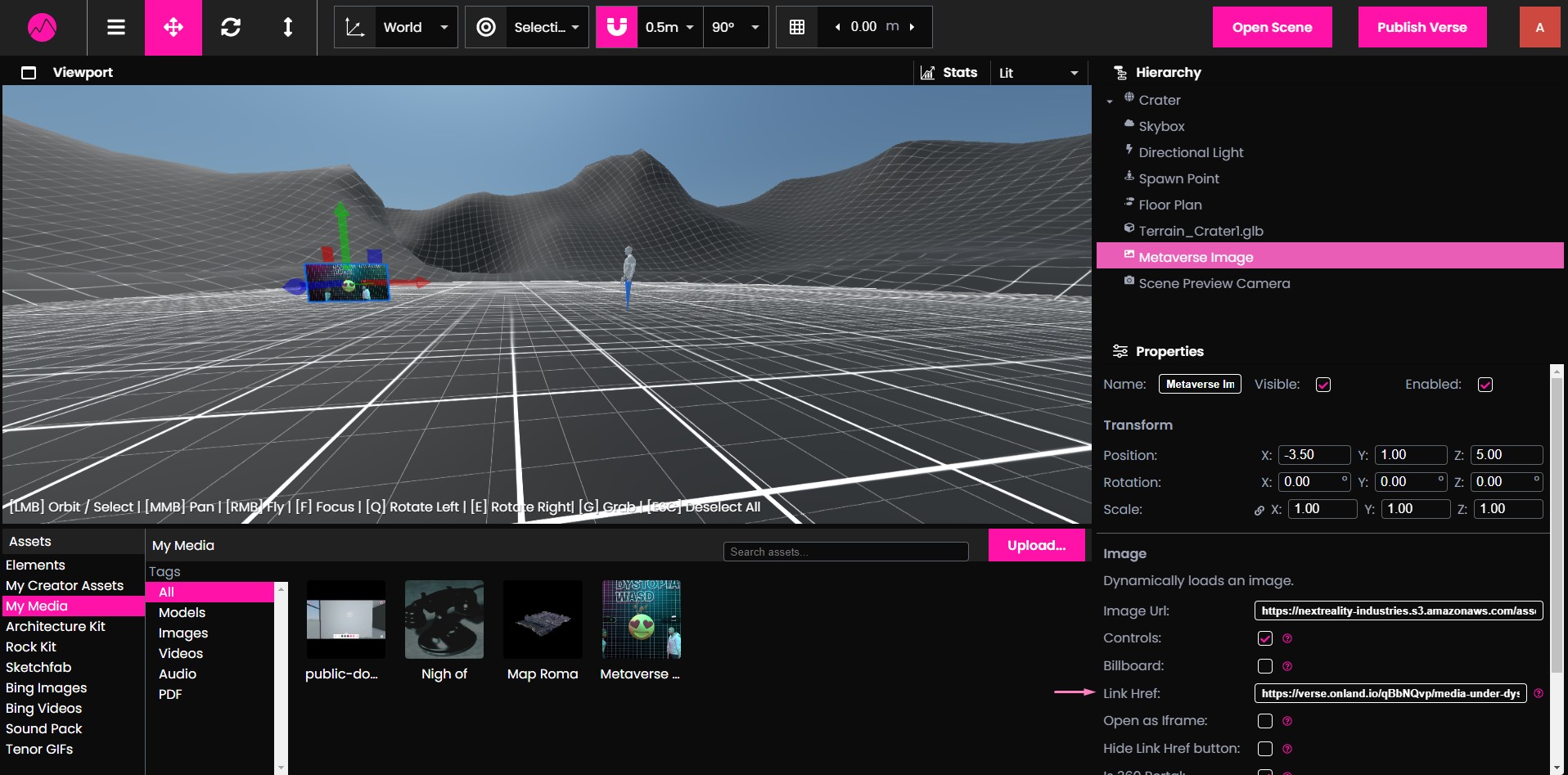The height and width of the screenshot is (775, 1568).
Task: Open the Selection pivot dropdown
Action: pyautogui.click(x=547, y=27)
